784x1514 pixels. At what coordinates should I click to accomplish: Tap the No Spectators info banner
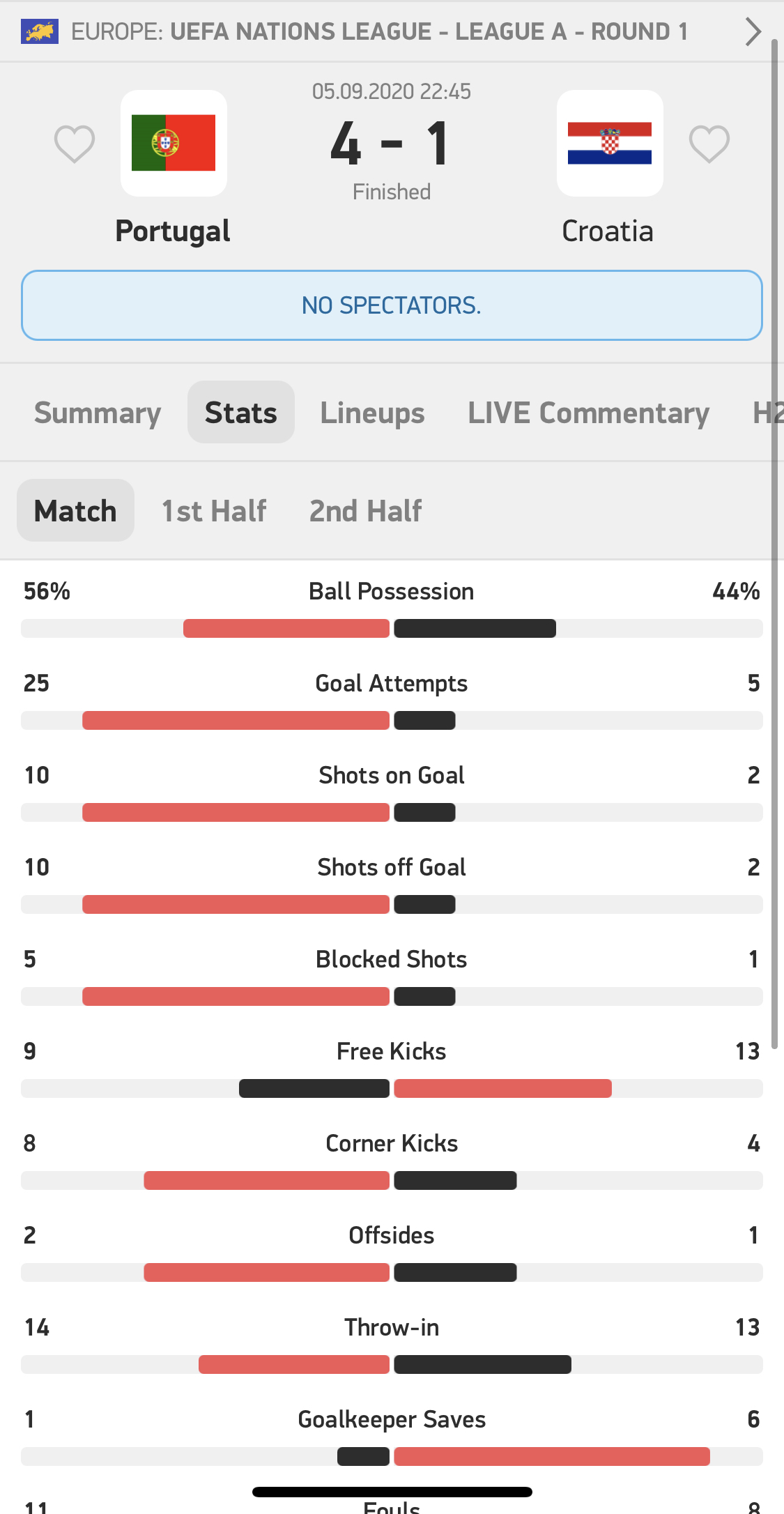click(x=392, y=305)
